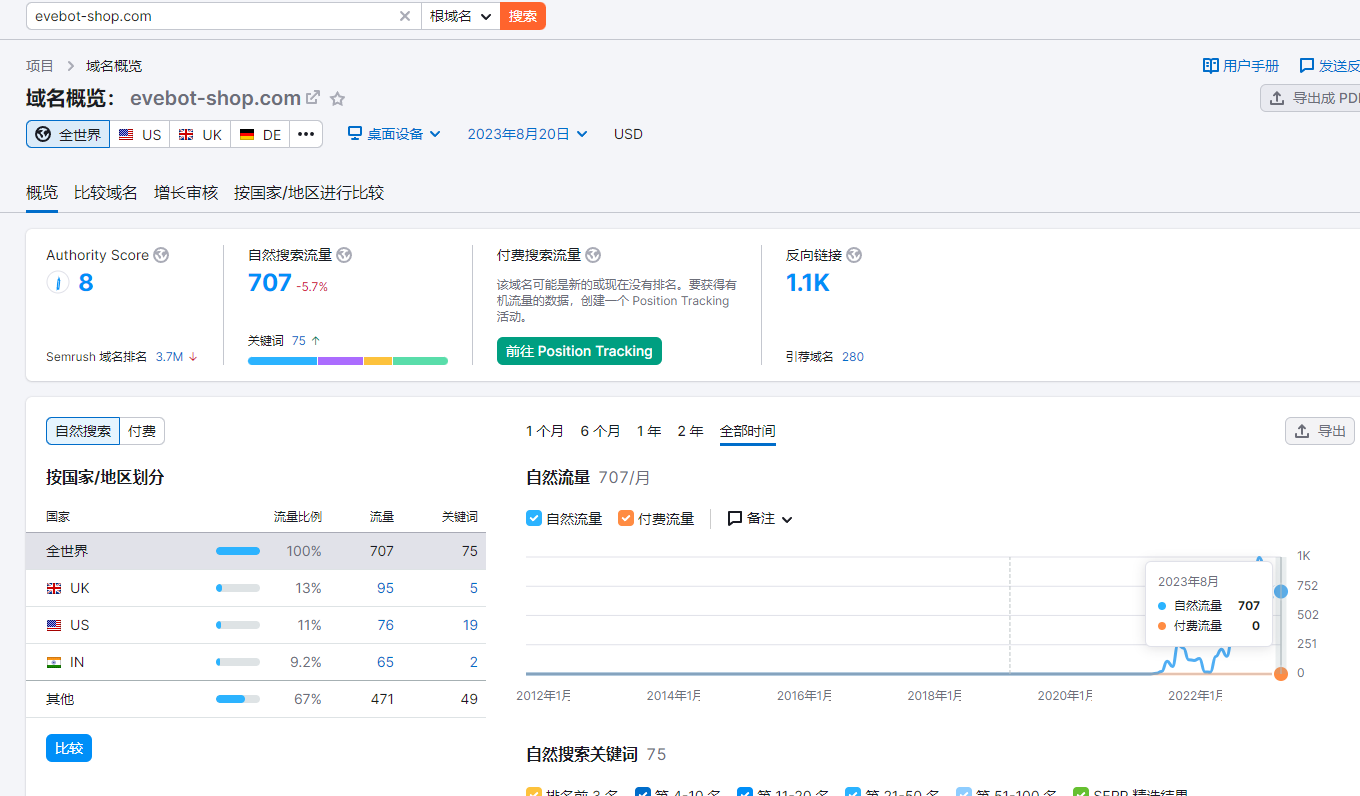1360x796 pixels.
Task: Select 6 个月 time range
Action: click(600, 431)
